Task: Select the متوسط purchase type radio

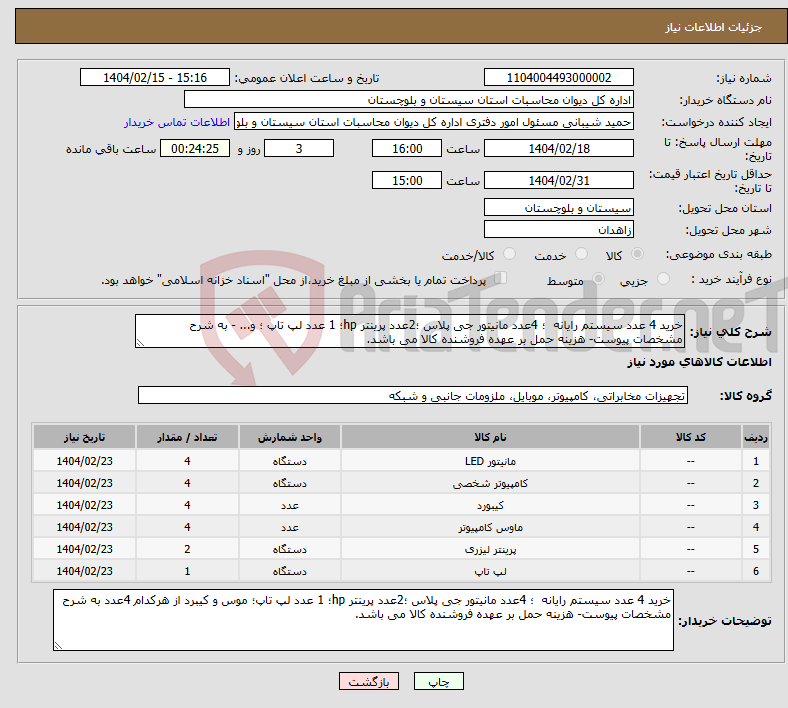Action: click(598, 278)
